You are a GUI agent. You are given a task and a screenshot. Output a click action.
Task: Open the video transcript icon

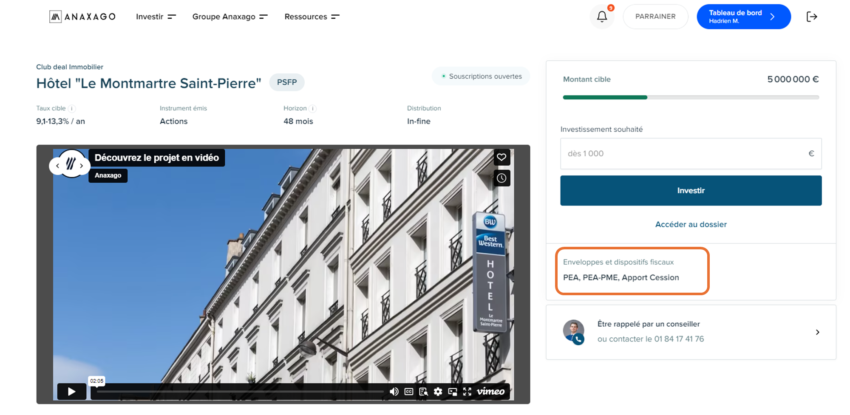424,392
